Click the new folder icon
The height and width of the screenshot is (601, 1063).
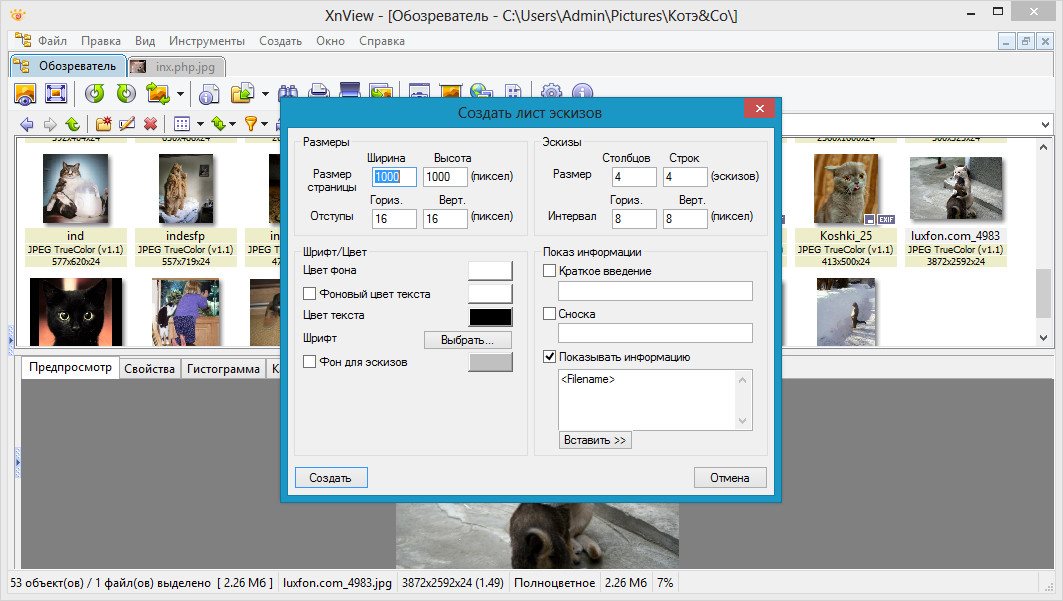pos(103,124)
